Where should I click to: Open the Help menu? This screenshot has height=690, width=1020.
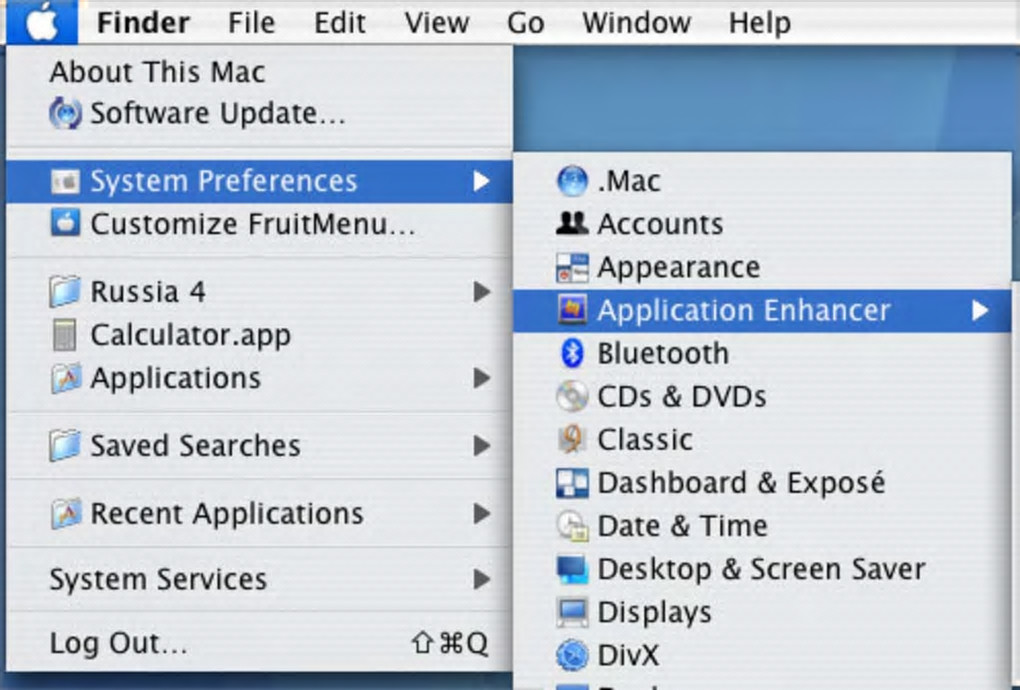pos(759,23)
